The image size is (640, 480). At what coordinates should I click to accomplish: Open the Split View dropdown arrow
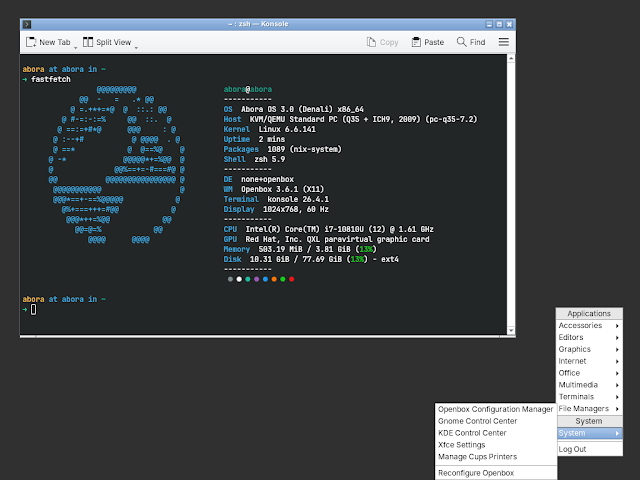[136, 48]
